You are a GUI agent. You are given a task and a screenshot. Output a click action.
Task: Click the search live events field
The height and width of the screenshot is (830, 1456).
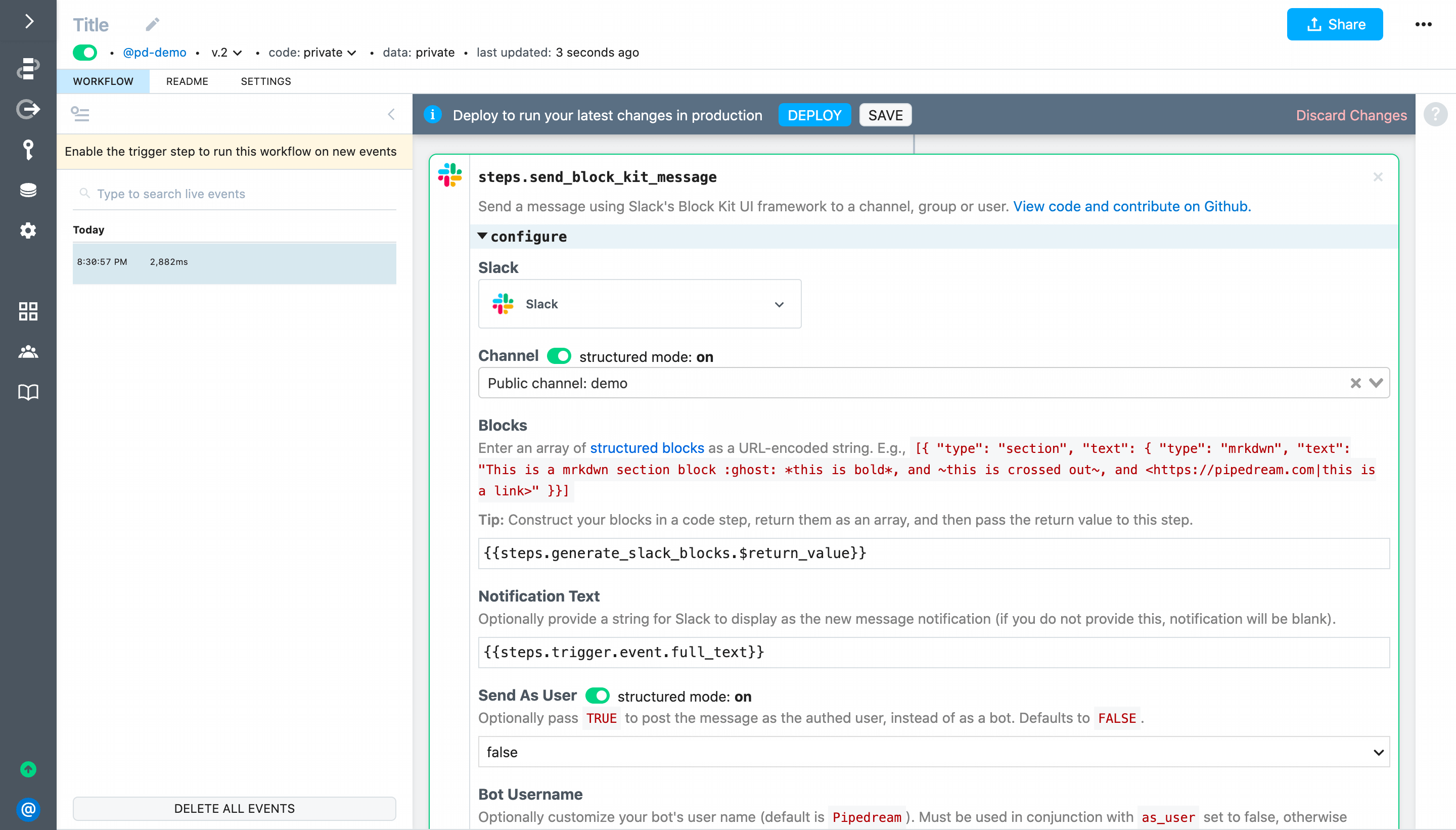click(240, 194)
